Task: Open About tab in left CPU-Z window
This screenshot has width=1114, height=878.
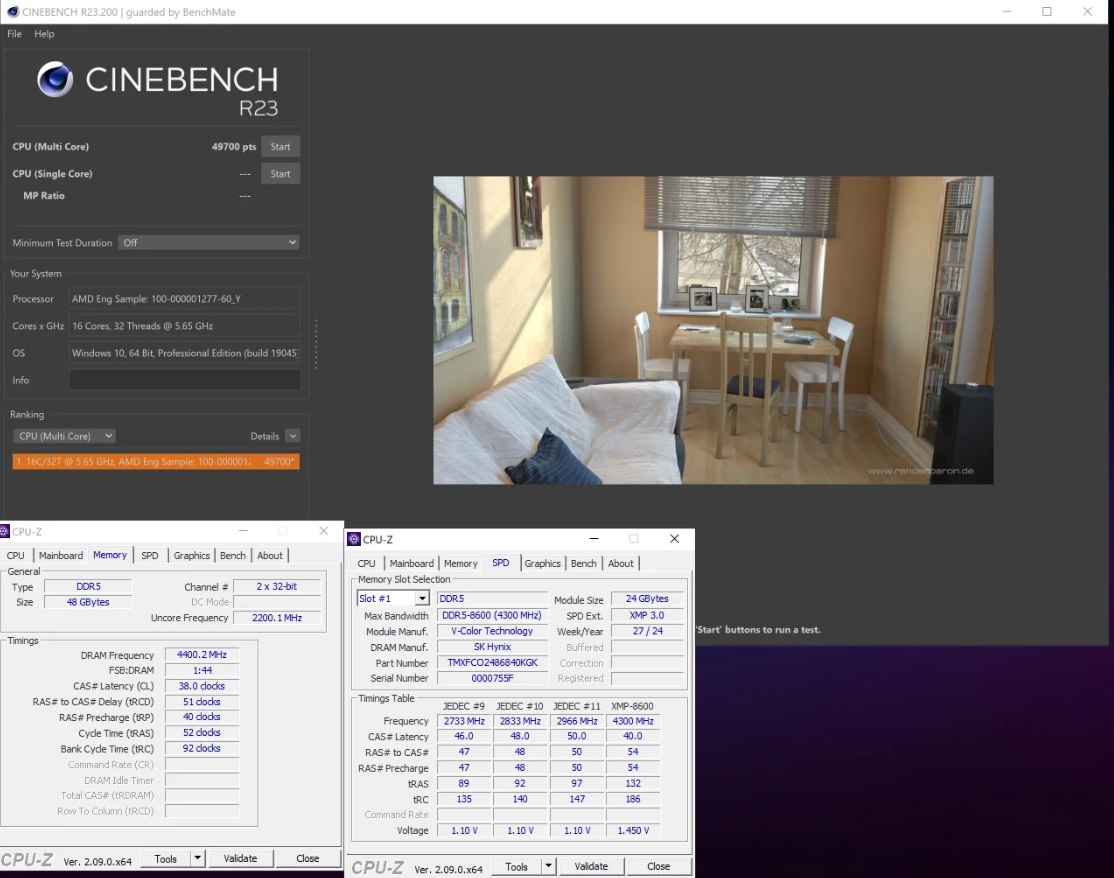Action: click(270, 555)
